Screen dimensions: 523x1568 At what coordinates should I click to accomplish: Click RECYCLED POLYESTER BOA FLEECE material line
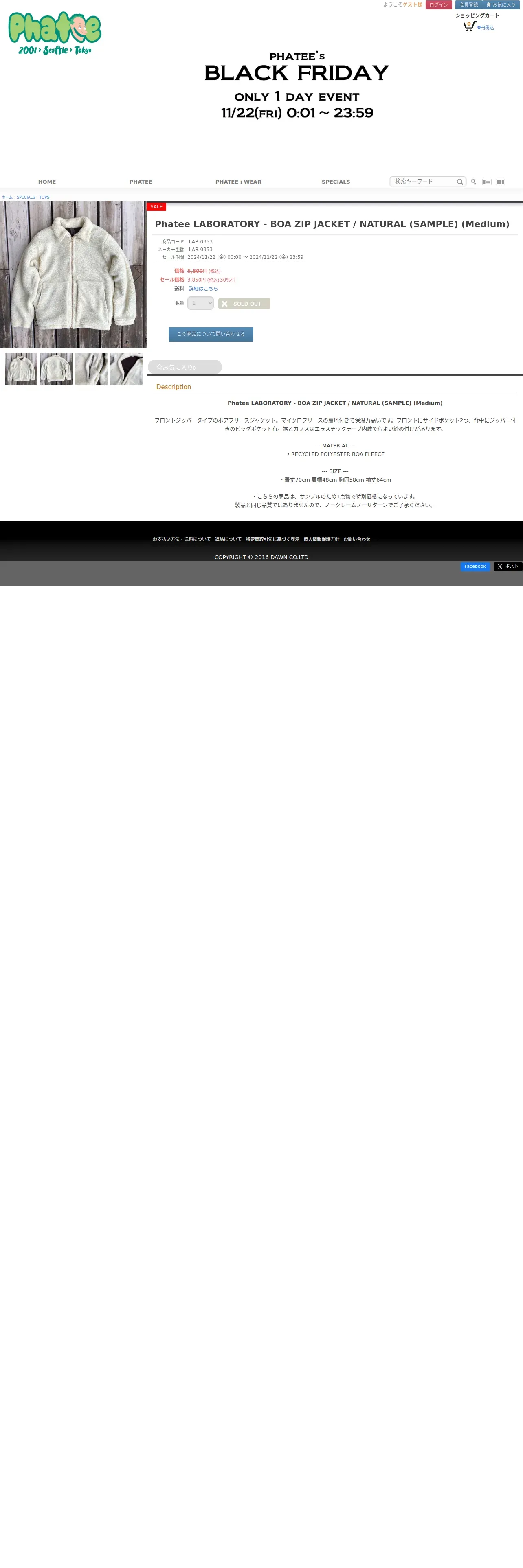pyautogui.click(x=335, y=454)
